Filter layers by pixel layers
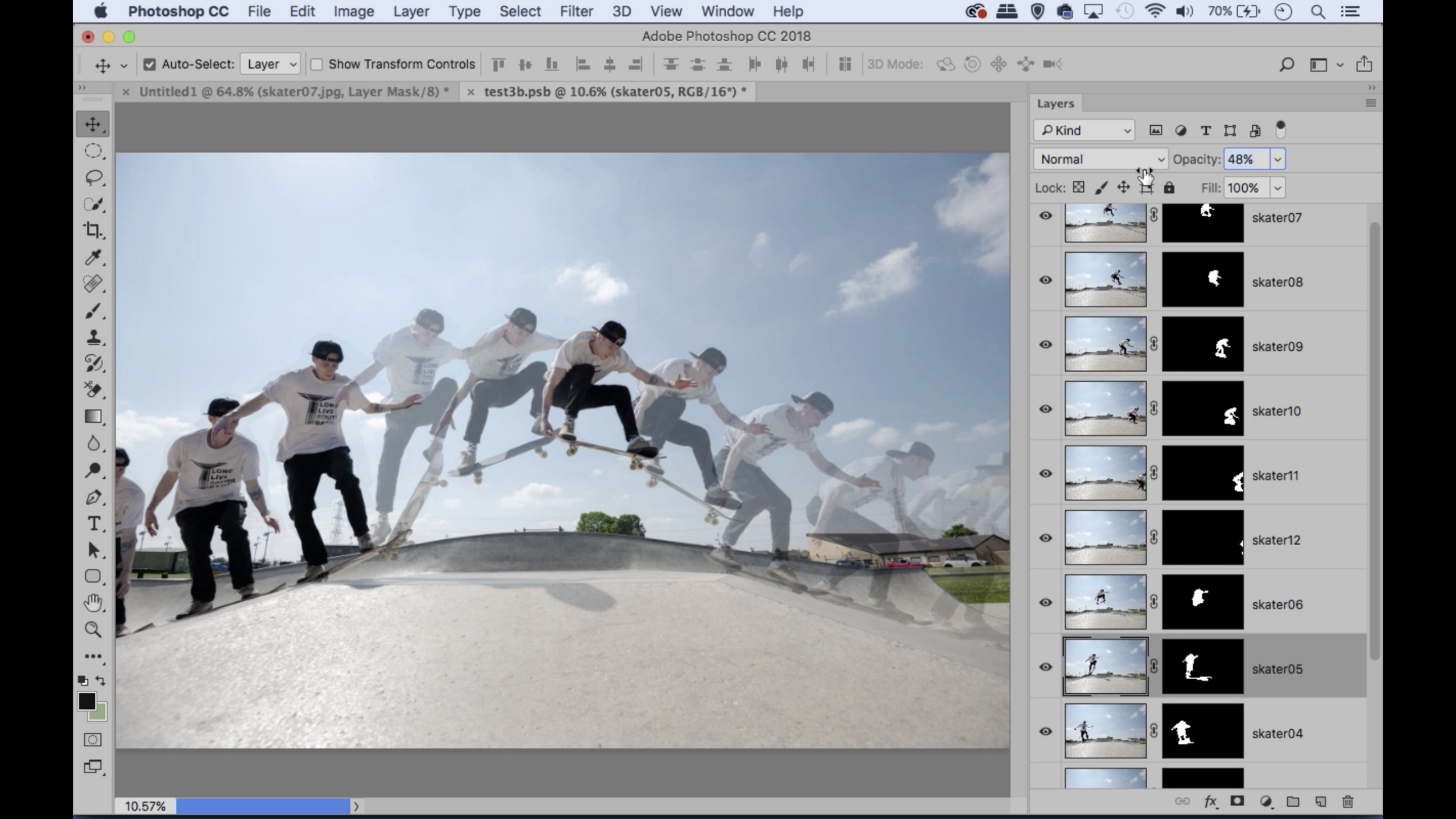 coord(1155,130)
